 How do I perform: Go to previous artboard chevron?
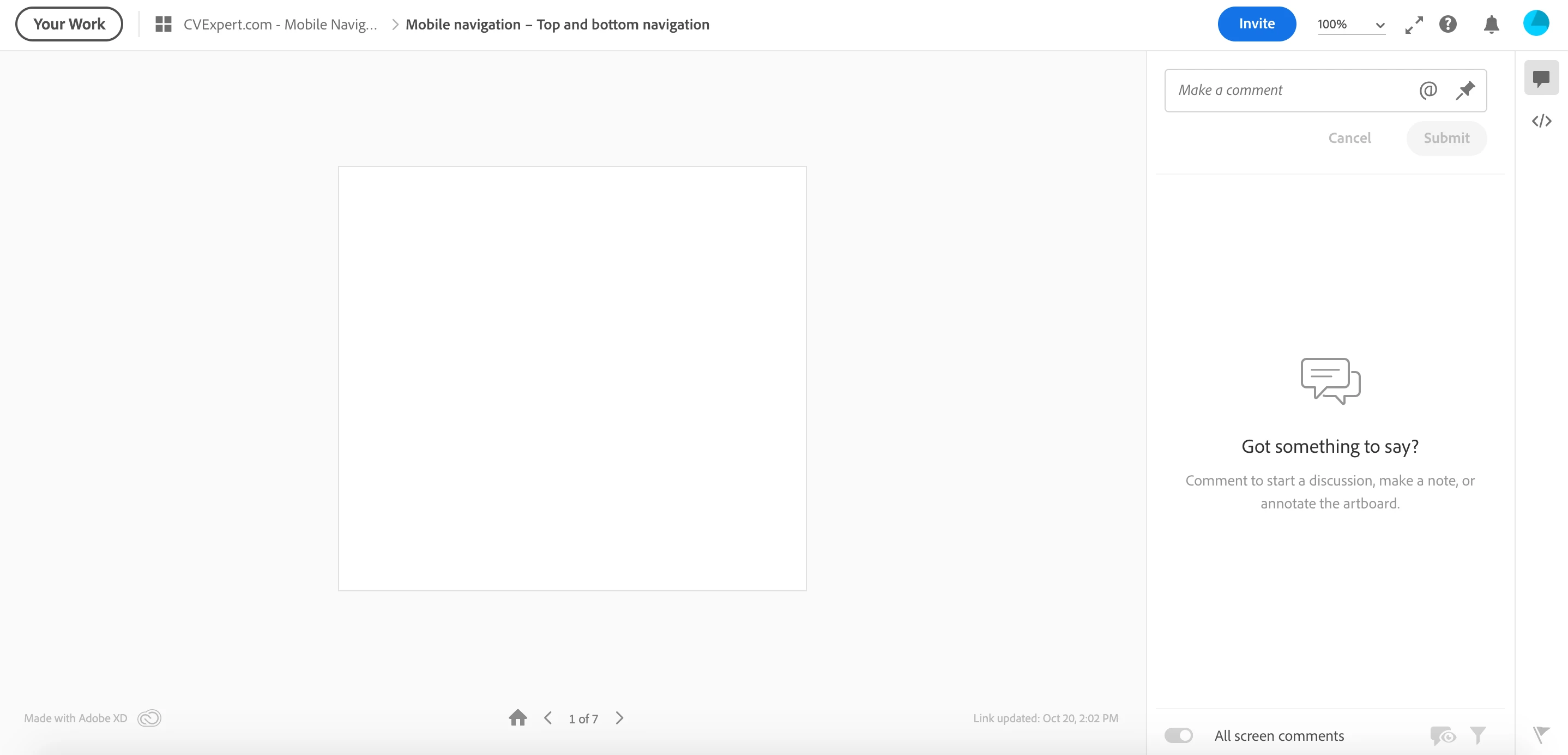pos(548,718)
